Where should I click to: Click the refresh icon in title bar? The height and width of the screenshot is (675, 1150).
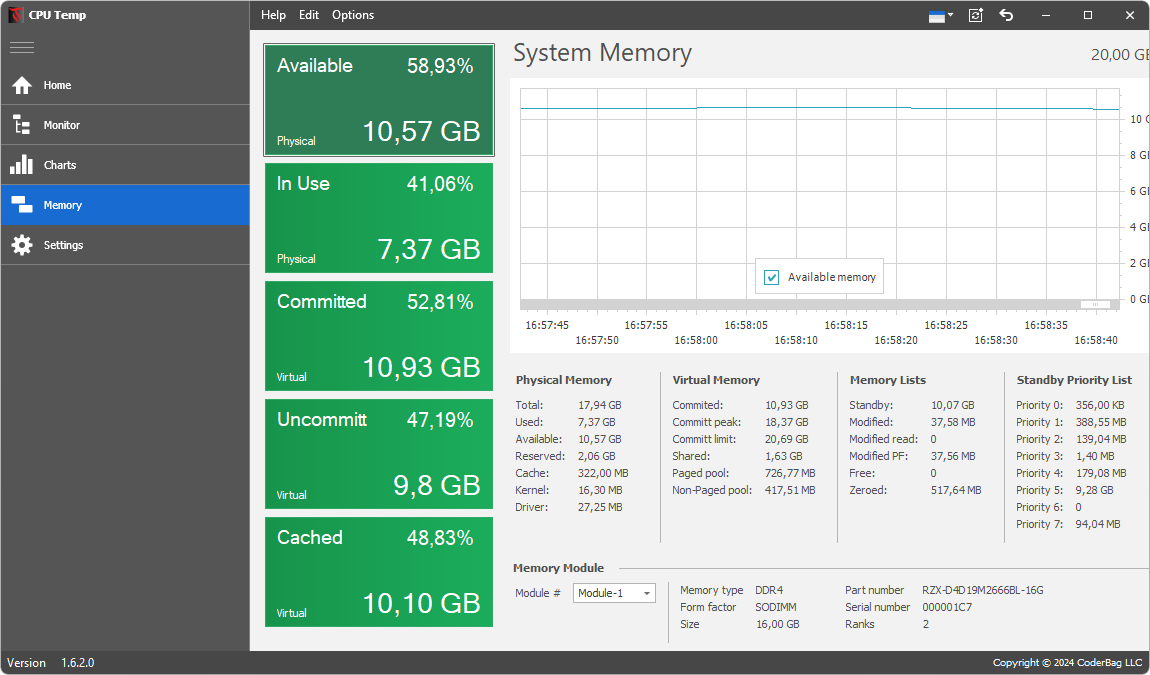976,15
